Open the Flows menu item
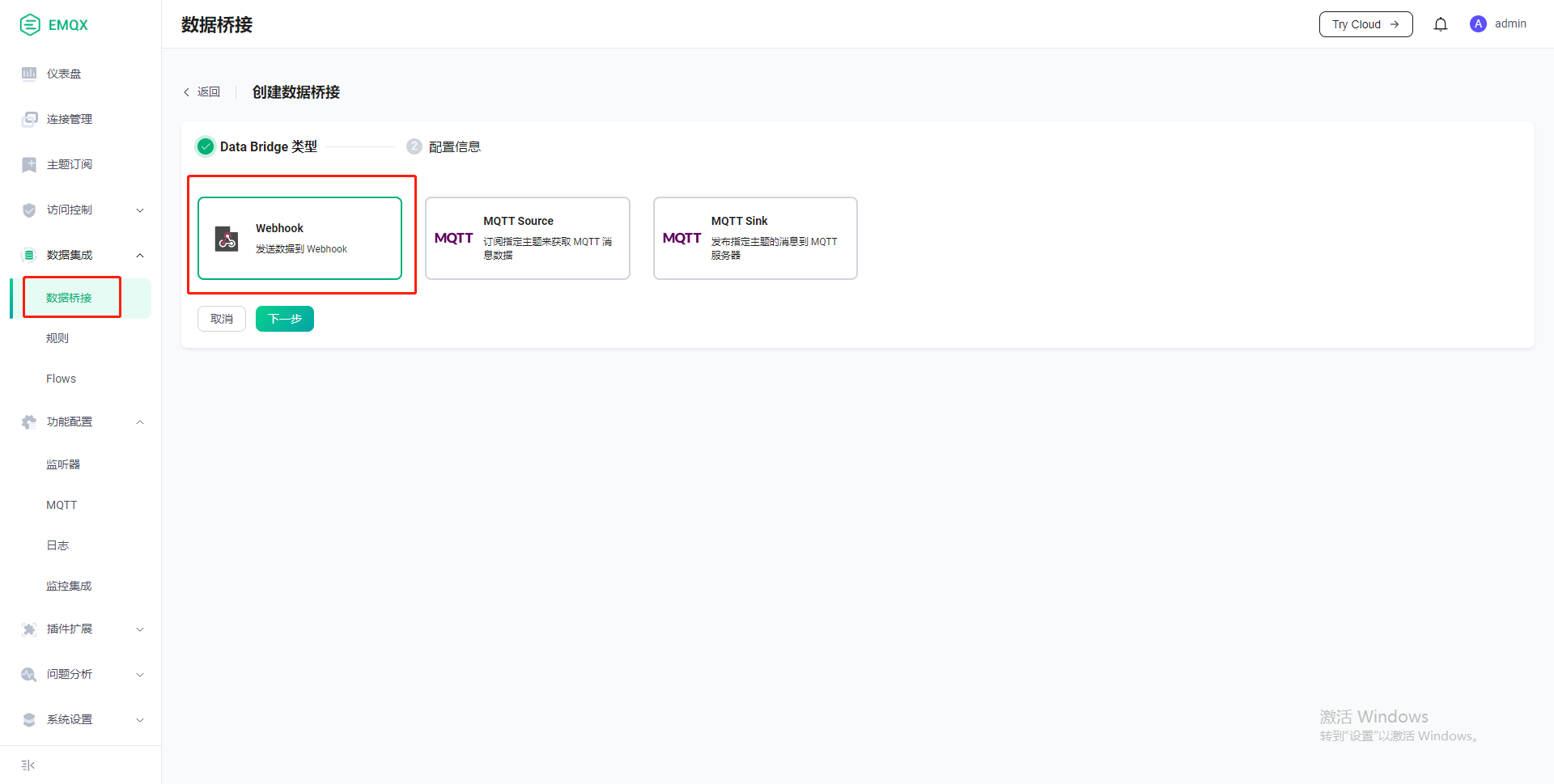This screenshot has height=784, width=1554. (61, 379)
